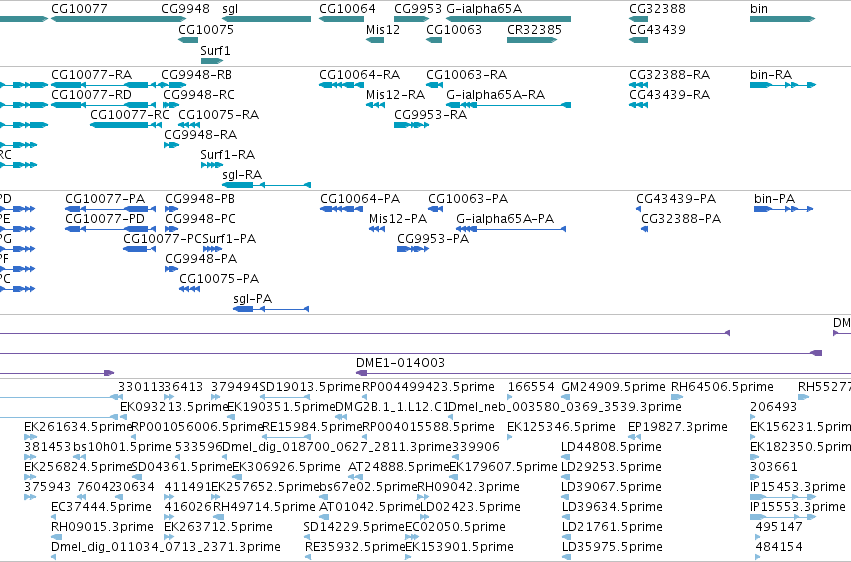The image size is (851, 562).
Task: Click the CG10077-RD transcript label
Action: (x=92, y=94)
